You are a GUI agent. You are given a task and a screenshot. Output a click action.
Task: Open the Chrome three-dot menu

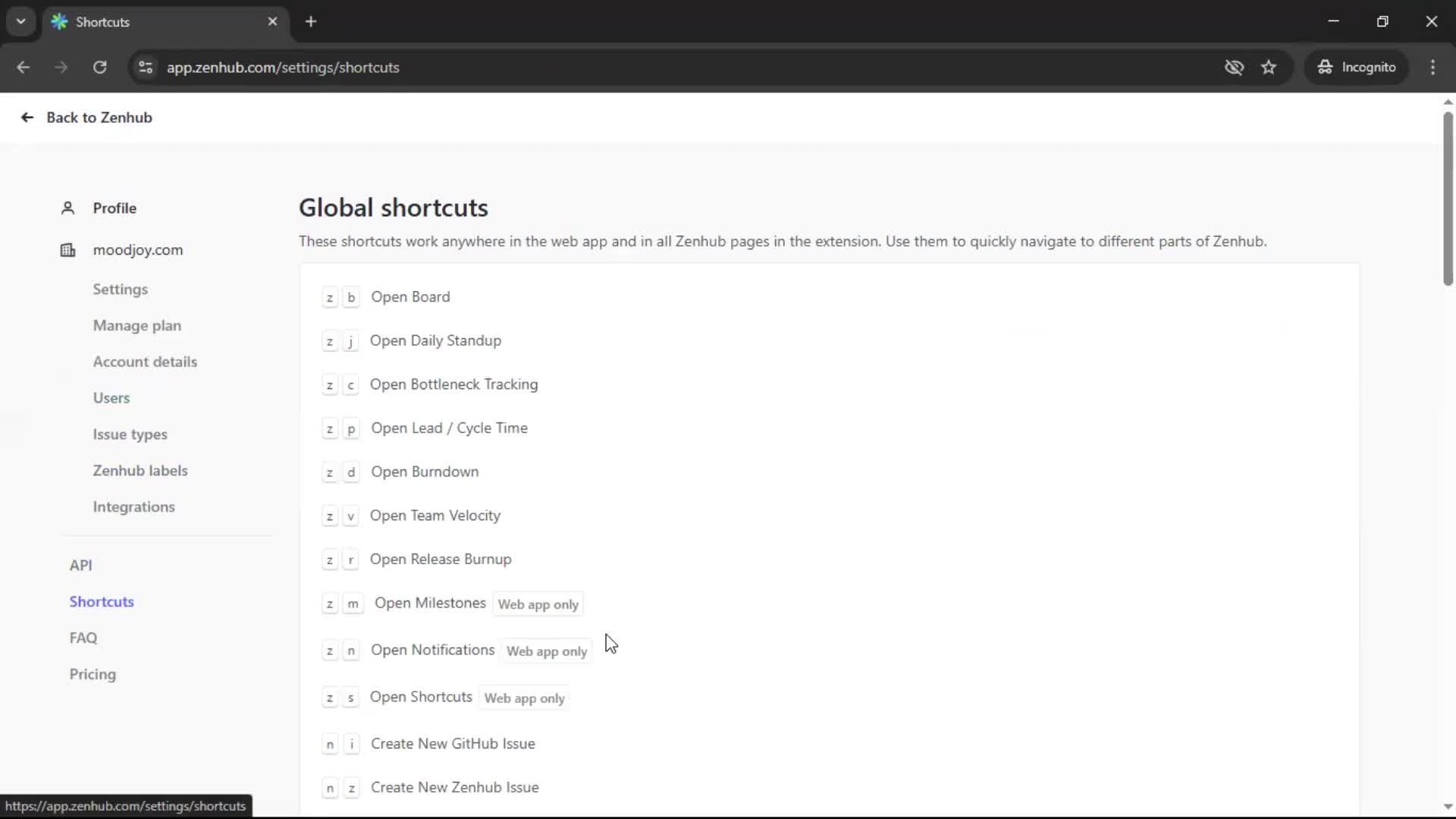[x=1433, y=67]
